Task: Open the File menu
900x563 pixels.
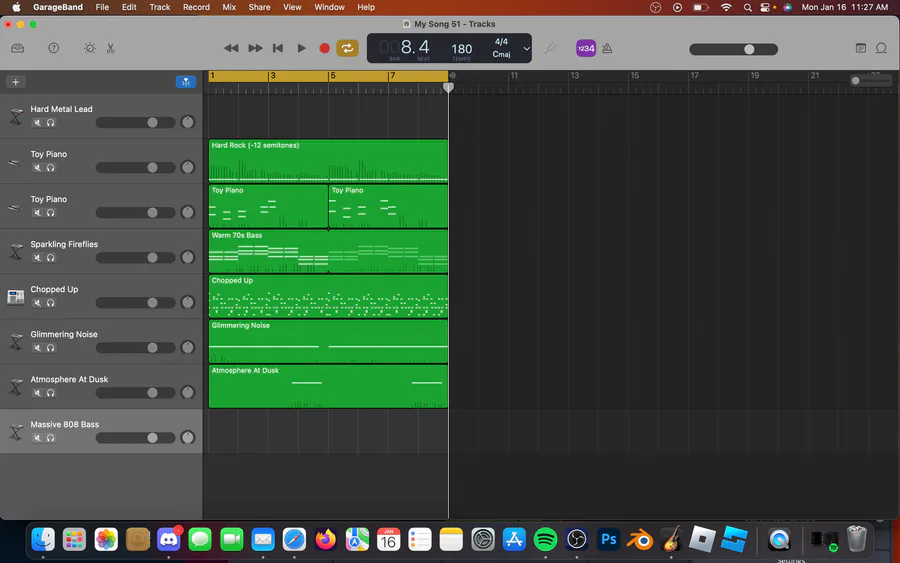Action: [x=102, y=7]
